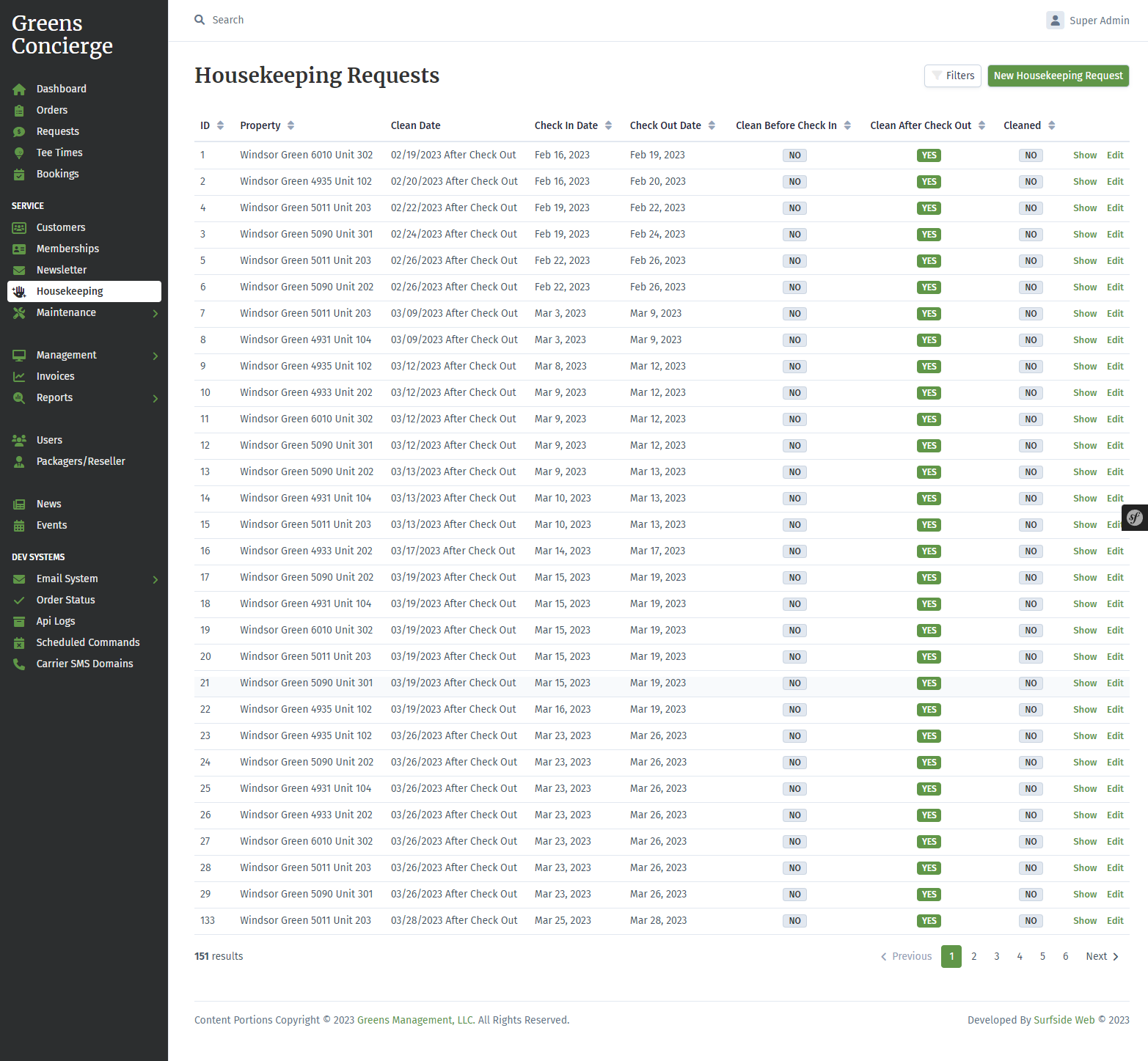Sort by Check Out Date arrows
This screenshot has height=1061, width=1148.
tap(712, 125)
